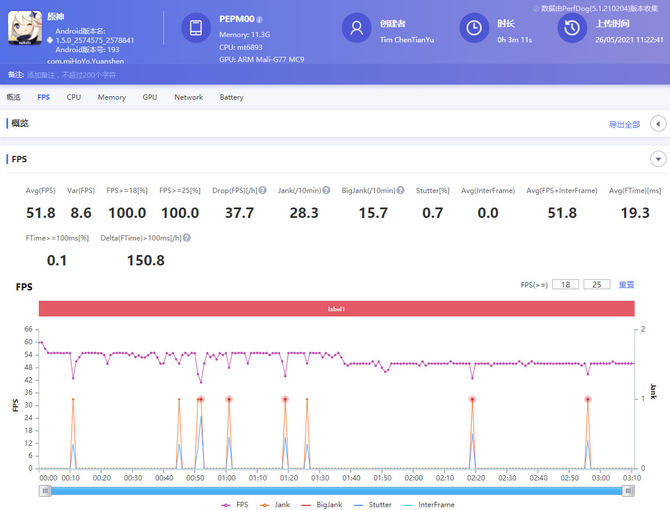Image resolution: width=670 pixels, height=510 pixels.
Task: Click the info icon next to PEPM00
Action: pos(260,19)
